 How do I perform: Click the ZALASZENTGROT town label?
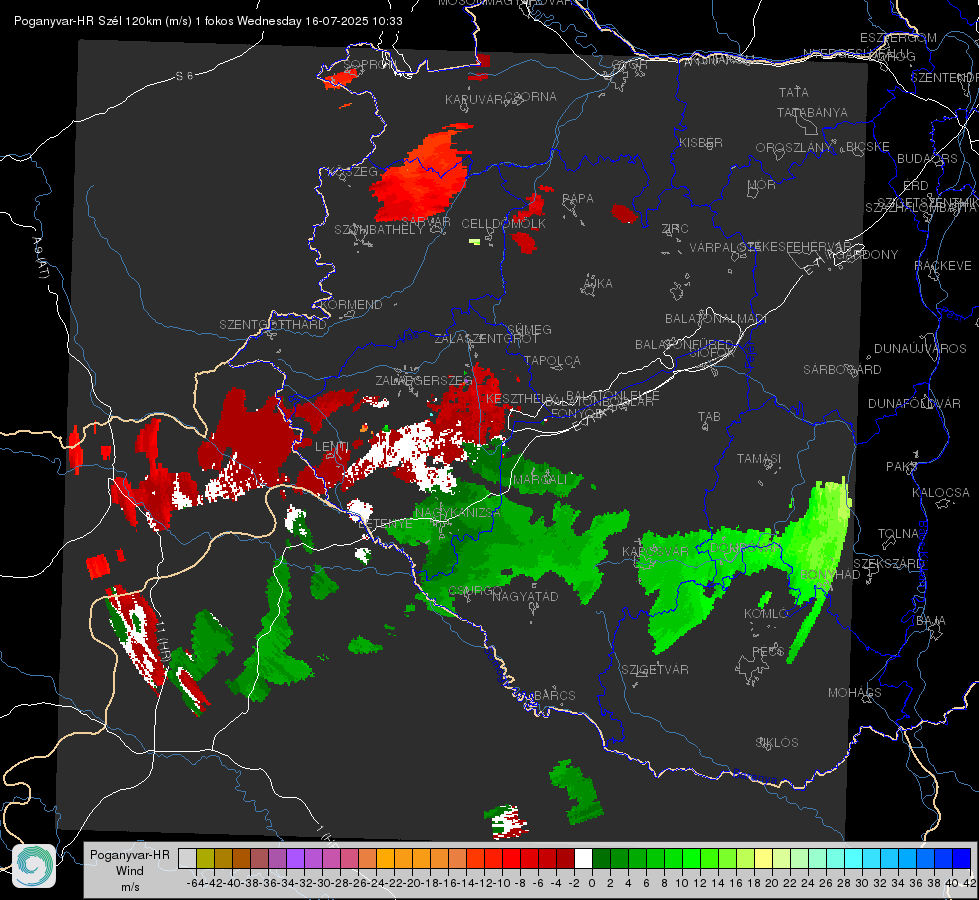pyautogui.click(x=486, y=338)
